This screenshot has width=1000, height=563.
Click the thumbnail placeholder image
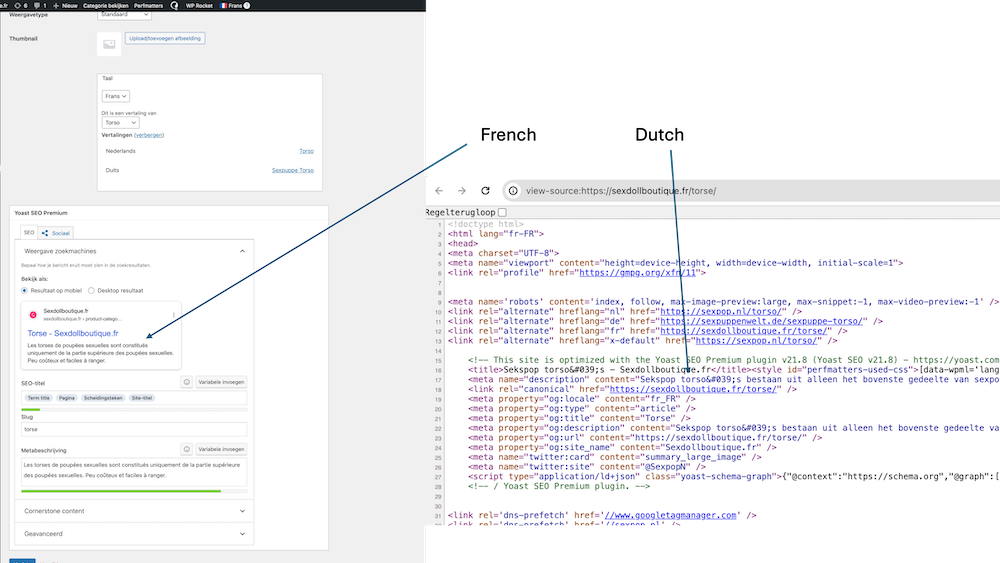click(x=109, y=45)
